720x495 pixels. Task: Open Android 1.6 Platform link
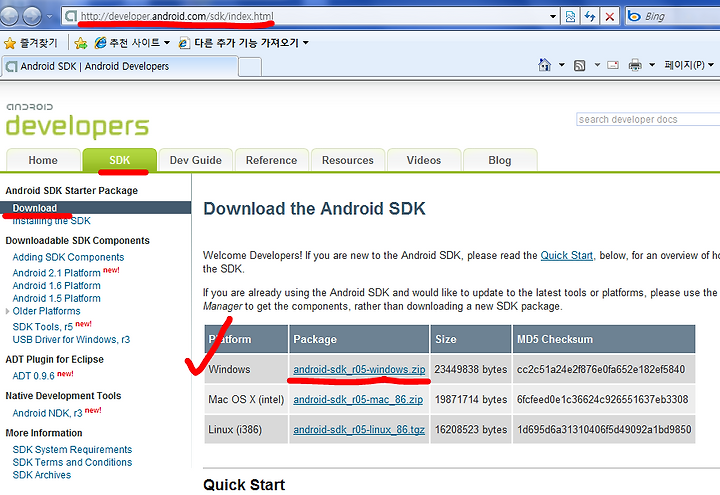[x=56, y=286]
